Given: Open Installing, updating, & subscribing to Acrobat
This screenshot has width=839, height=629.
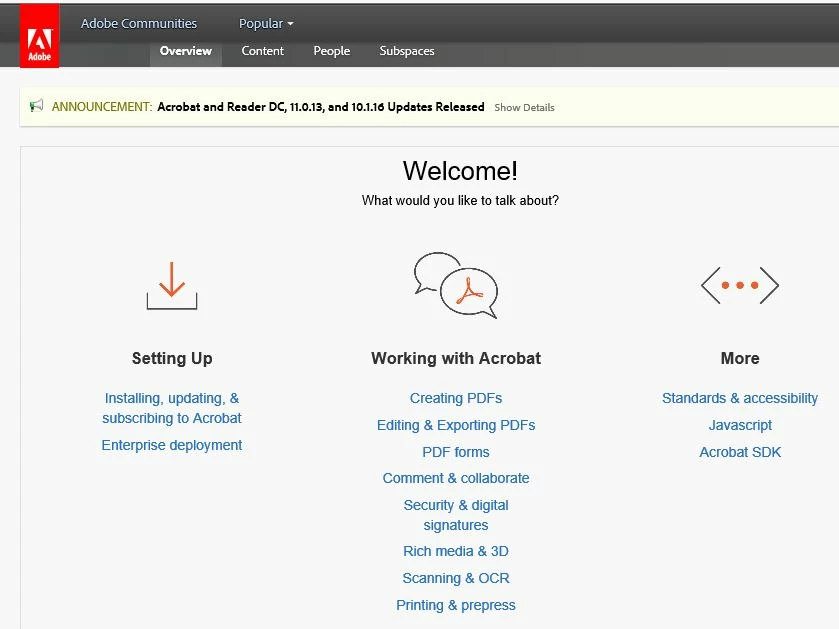Looking at the screenshot, I should (x=172, y=408).
